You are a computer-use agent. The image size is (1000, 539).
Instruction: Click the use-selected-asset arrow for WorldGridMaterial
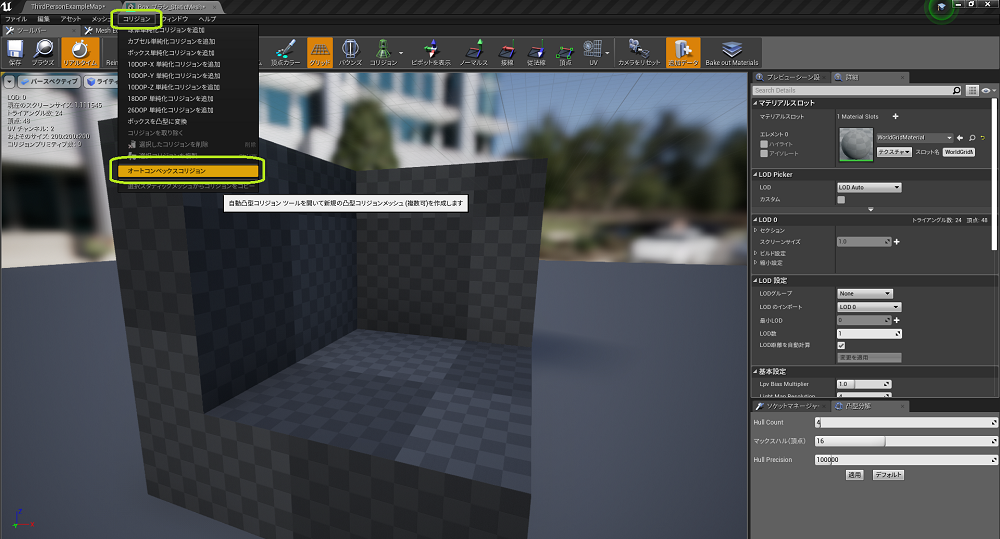point(960,138)
